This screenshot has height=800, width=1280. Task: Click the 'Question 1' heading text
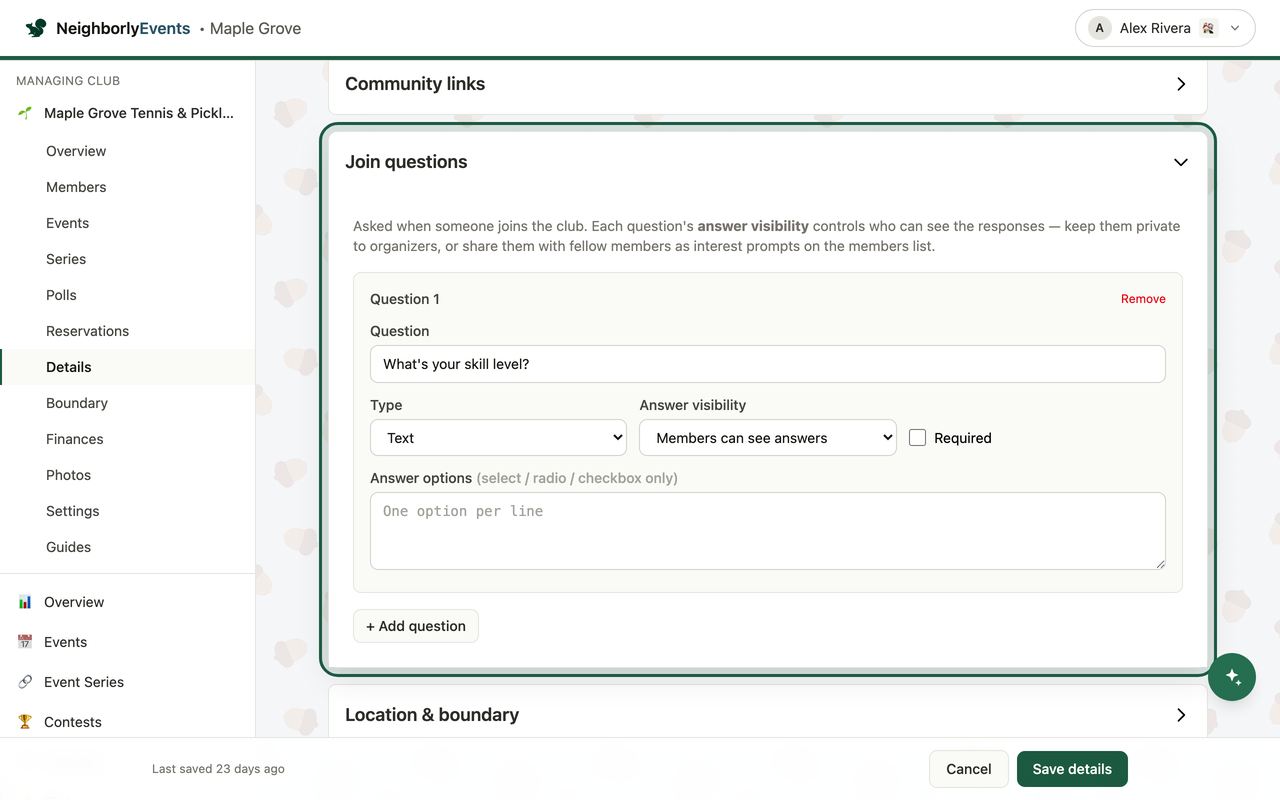pos(405,299)
